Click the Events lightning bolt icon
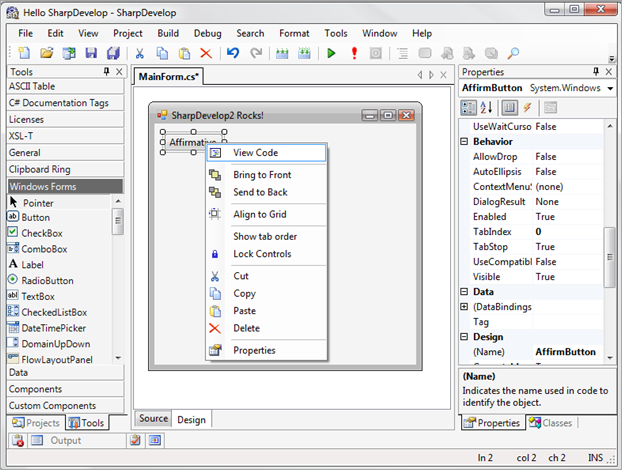Image resolution: width=622 pixels, height=470 pixels. [x=527, y=108]
